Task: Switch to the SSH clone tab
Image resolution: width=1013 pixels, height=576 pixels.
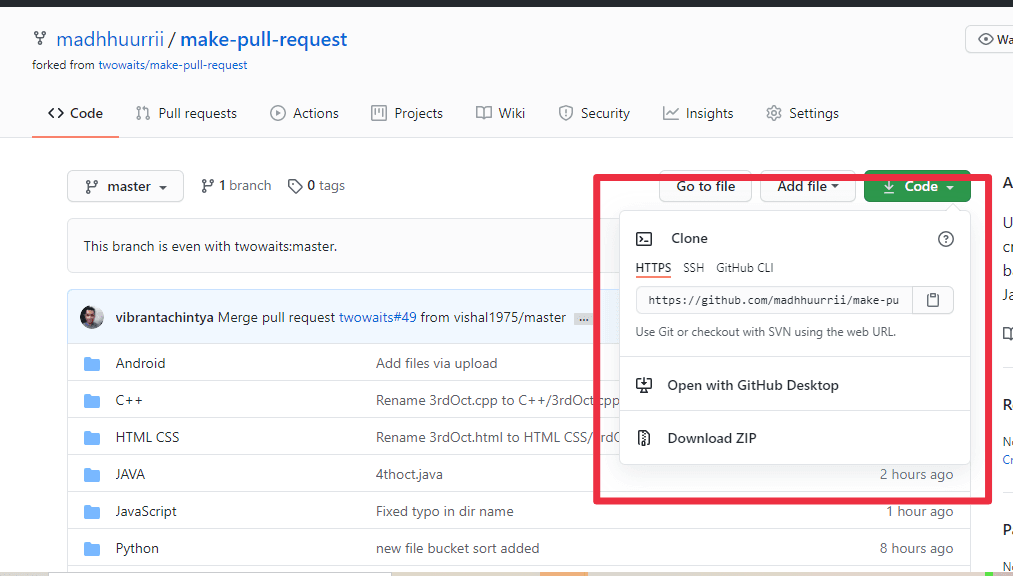Action: pyautogui.click(x=693, y=268)
